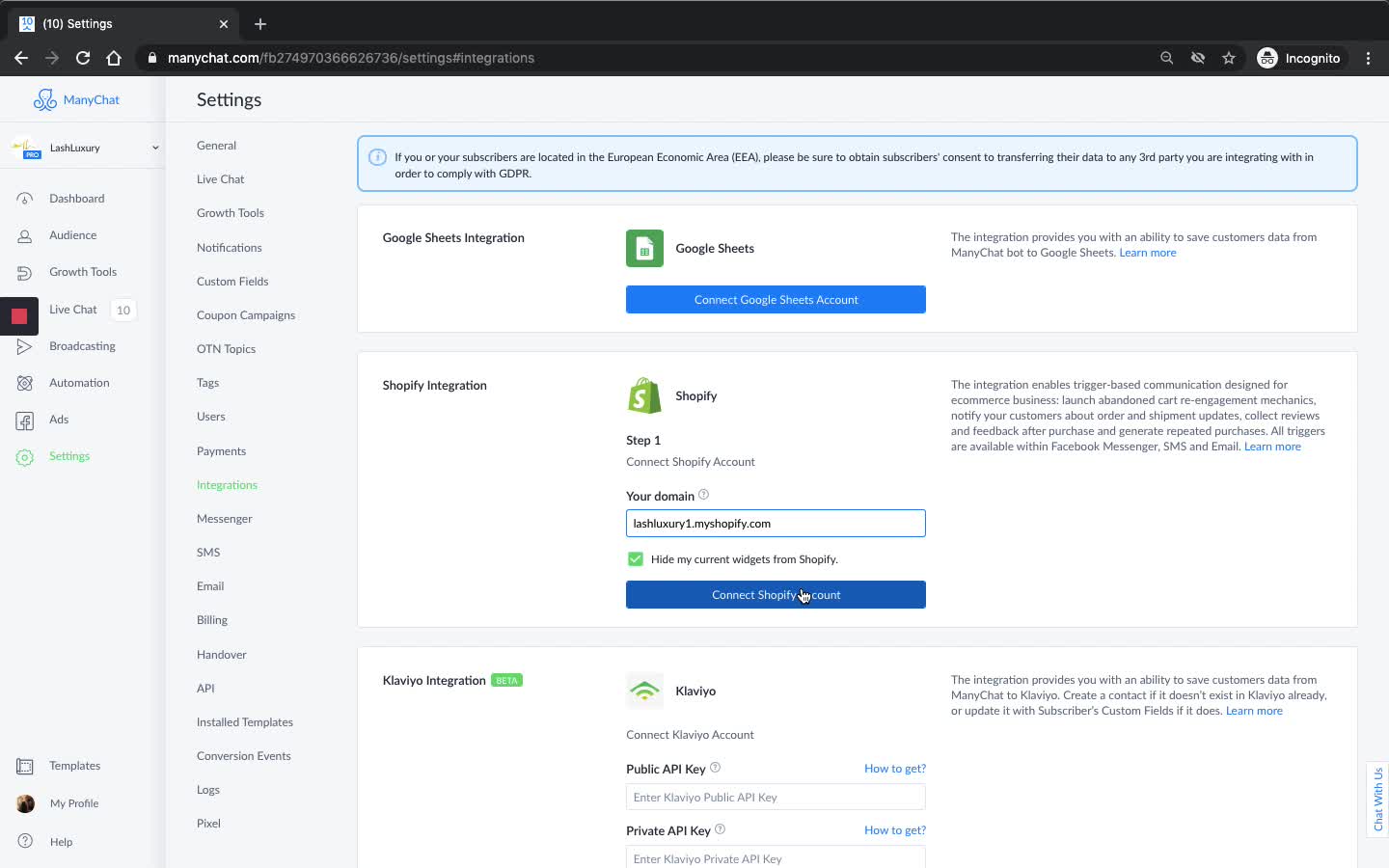Screen dimensions: 1389x868
Task: Open Learn more link for Google Sheets
Action: [x=1148, y=253]
